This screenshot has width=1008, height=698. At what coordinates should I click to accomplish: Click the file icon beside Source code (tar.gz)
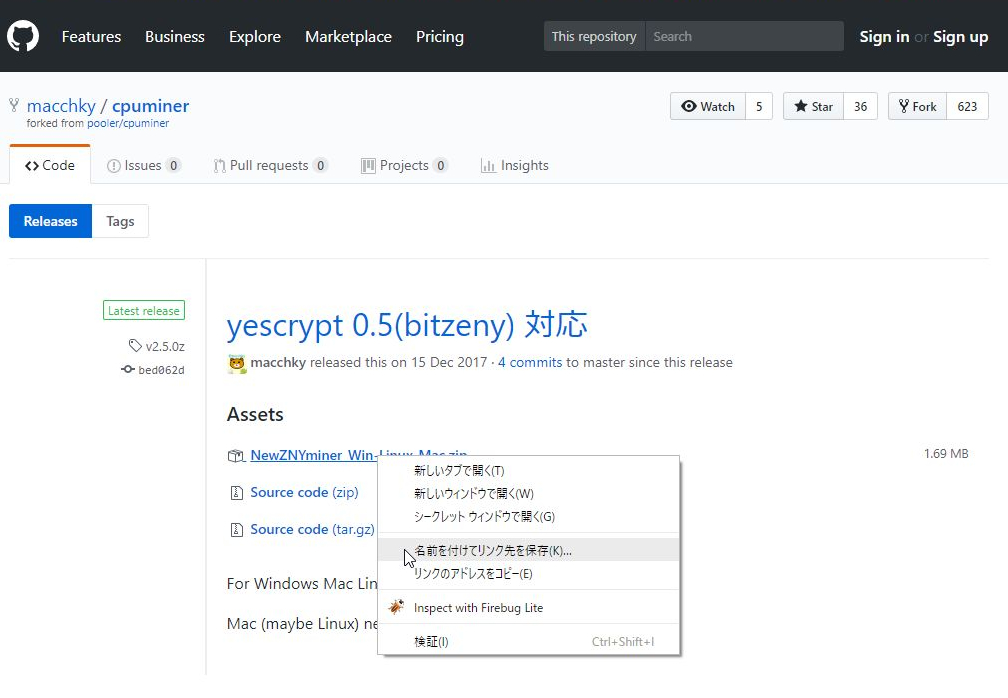tap(237, 530)
